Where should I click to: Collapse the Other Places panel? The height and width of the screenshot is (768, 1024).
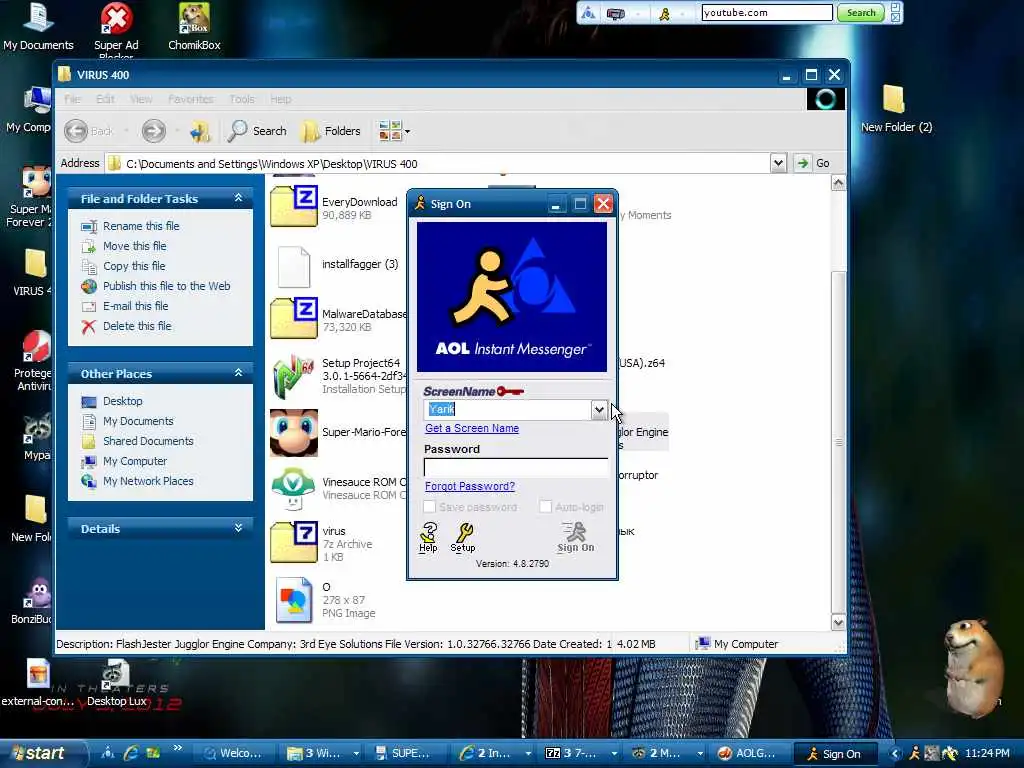click(x=238, y=373)
